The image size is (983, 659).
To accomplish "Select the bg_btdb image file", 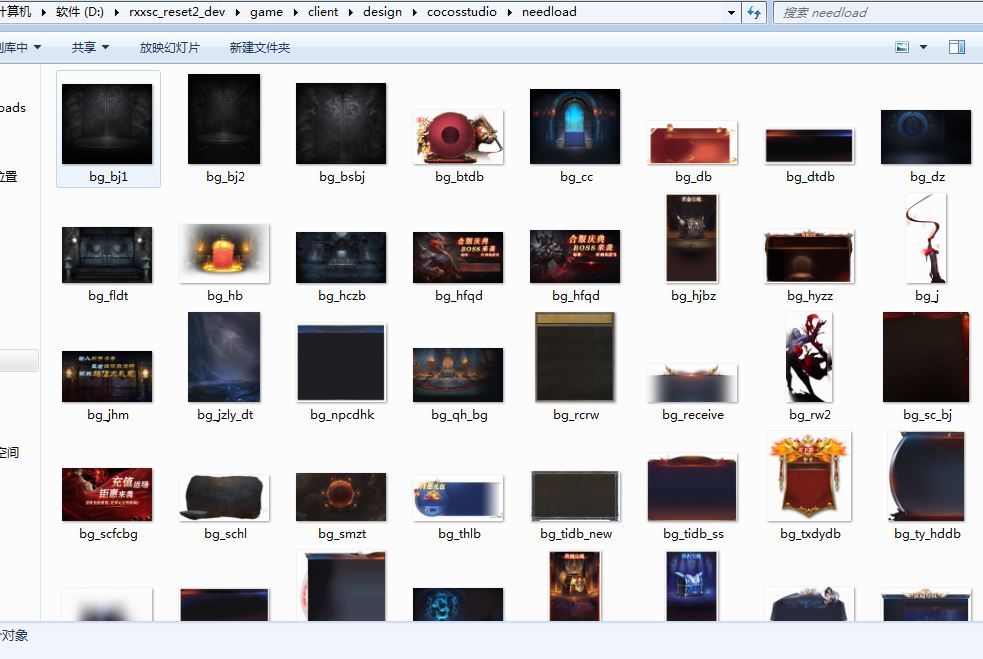I will pyautogui.click(x=458, y=137).
